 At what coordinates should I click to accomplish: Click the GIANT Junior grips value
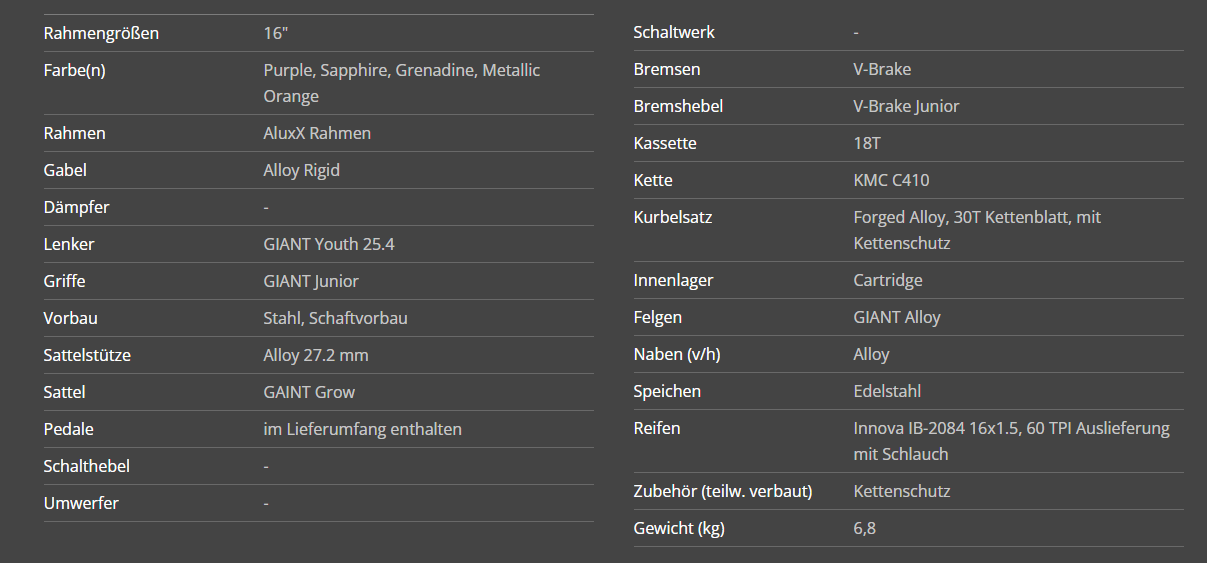(x=311, y=281)
